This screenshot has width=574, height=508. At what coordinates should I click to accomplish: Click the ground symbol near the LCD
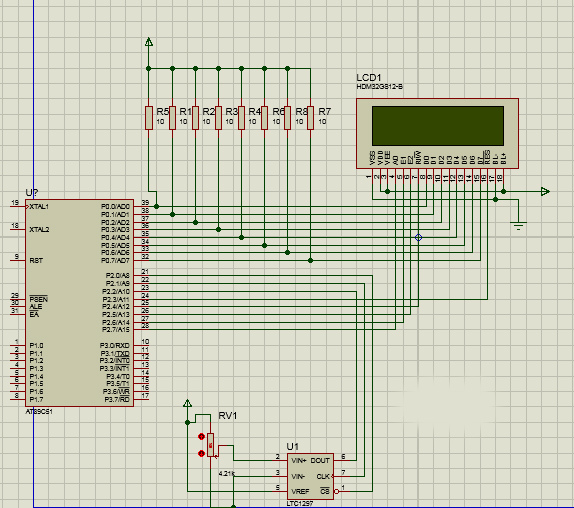pos(518,225)
